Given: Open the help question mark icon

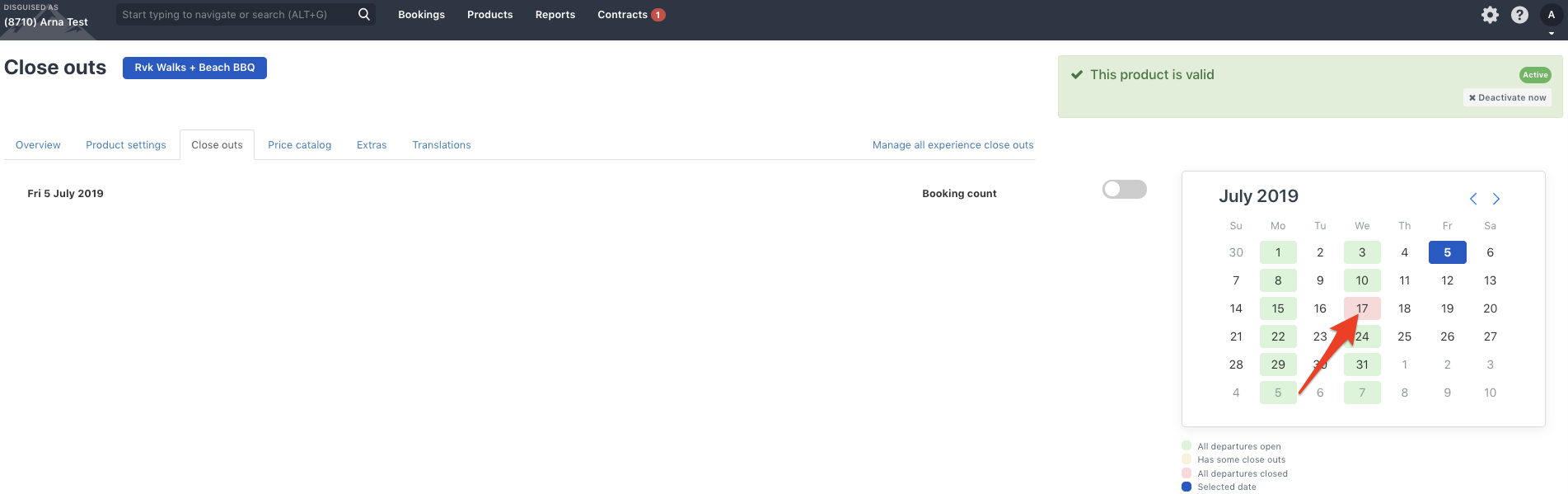Looking at the screenshot, I should [x=1519, y=15].
